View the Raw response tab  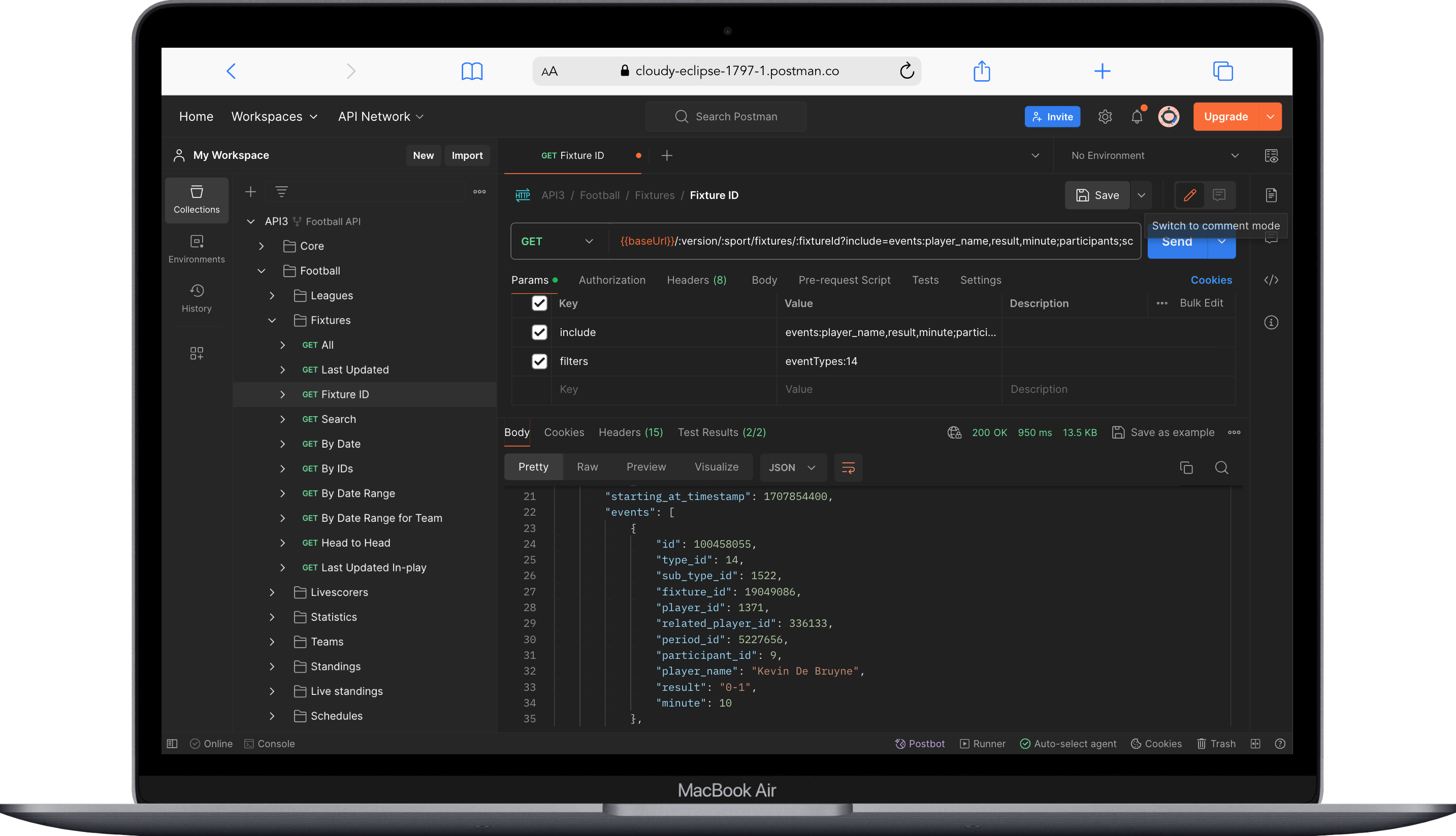click(x=587, y=467)
